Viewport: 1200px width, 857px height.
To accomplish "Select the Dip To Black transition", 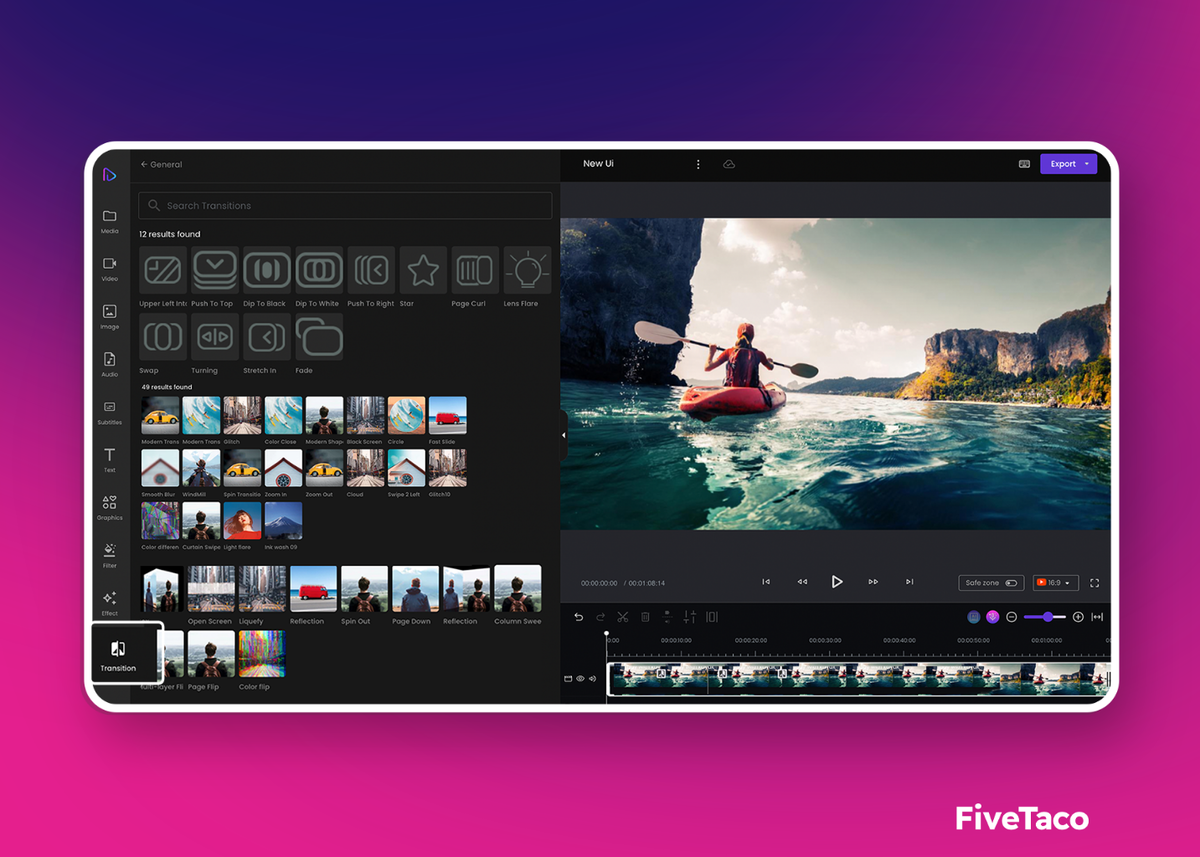I will [267, 271].
